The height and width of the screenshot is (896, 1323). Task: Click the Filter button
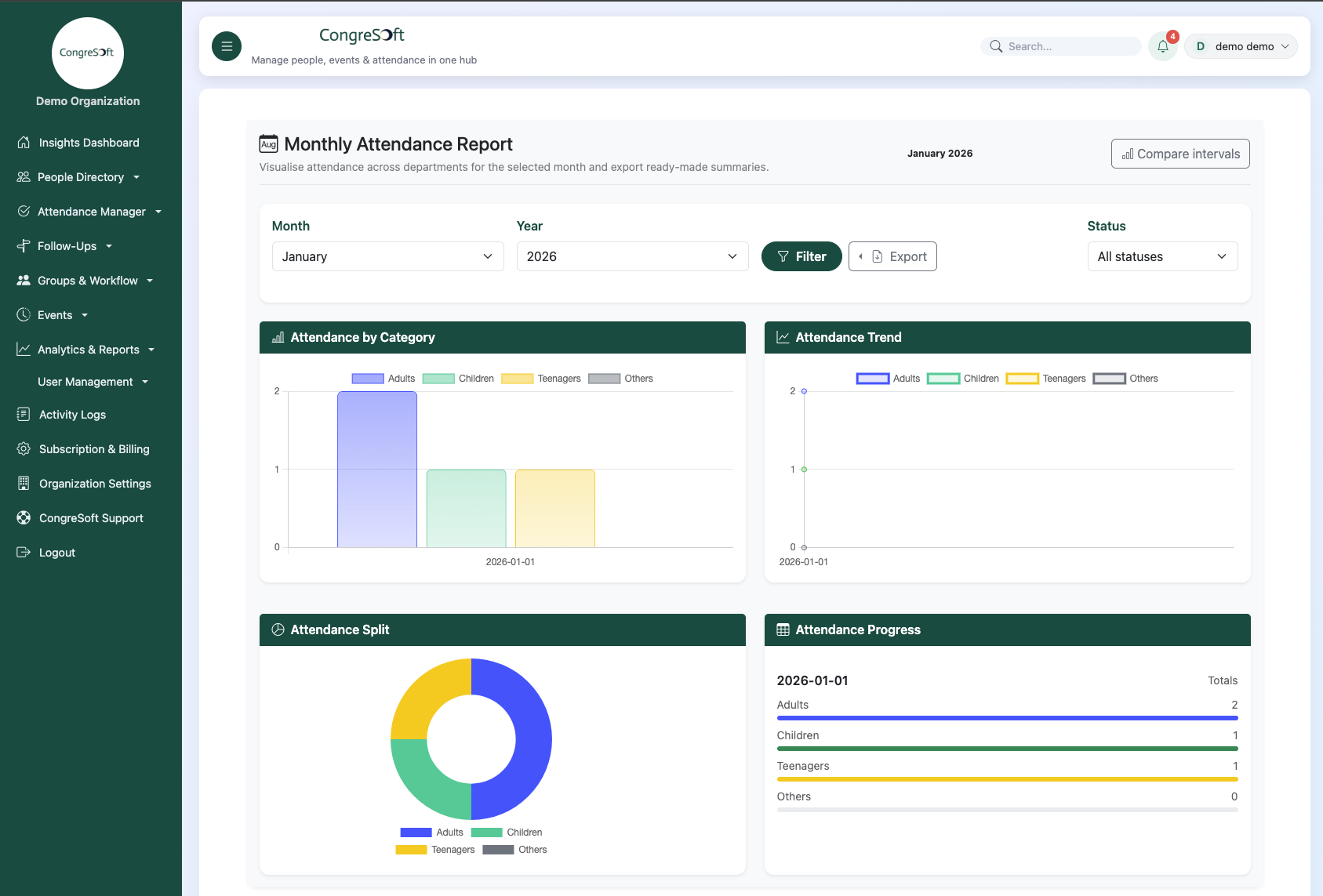801,256
